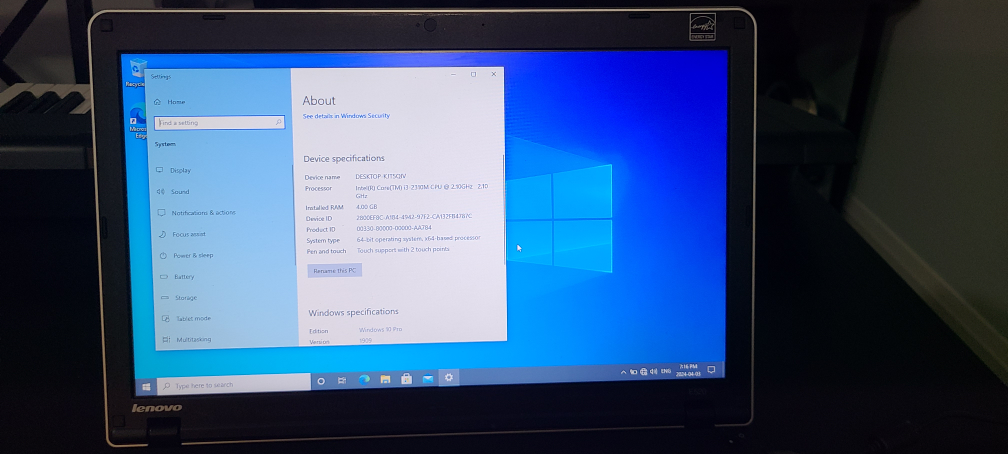Click the Find a setting search box
The height and width of the screenshot is (454, 1008).
click(219, 122)
